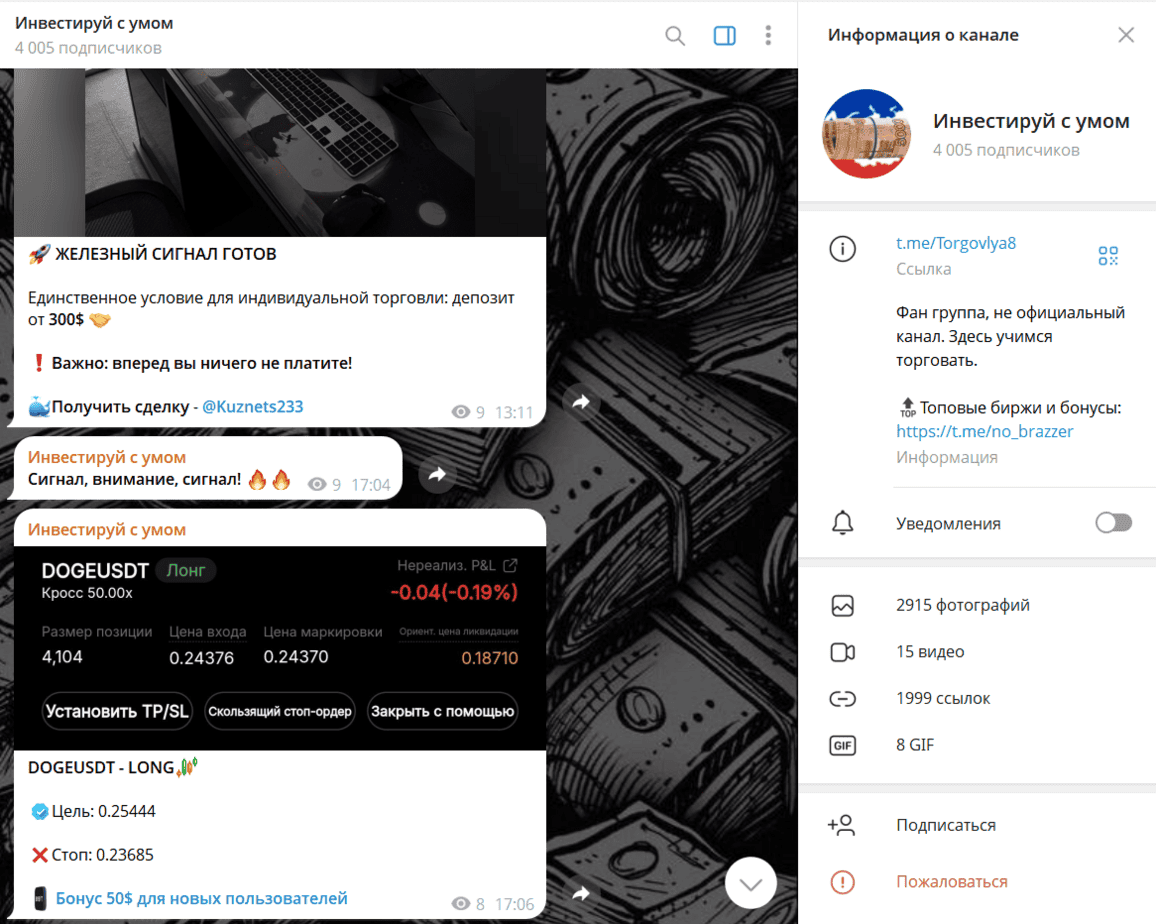Toggle the Notifications switch
Viewport: 1156px width, 924px height.
pos(1113,523)
